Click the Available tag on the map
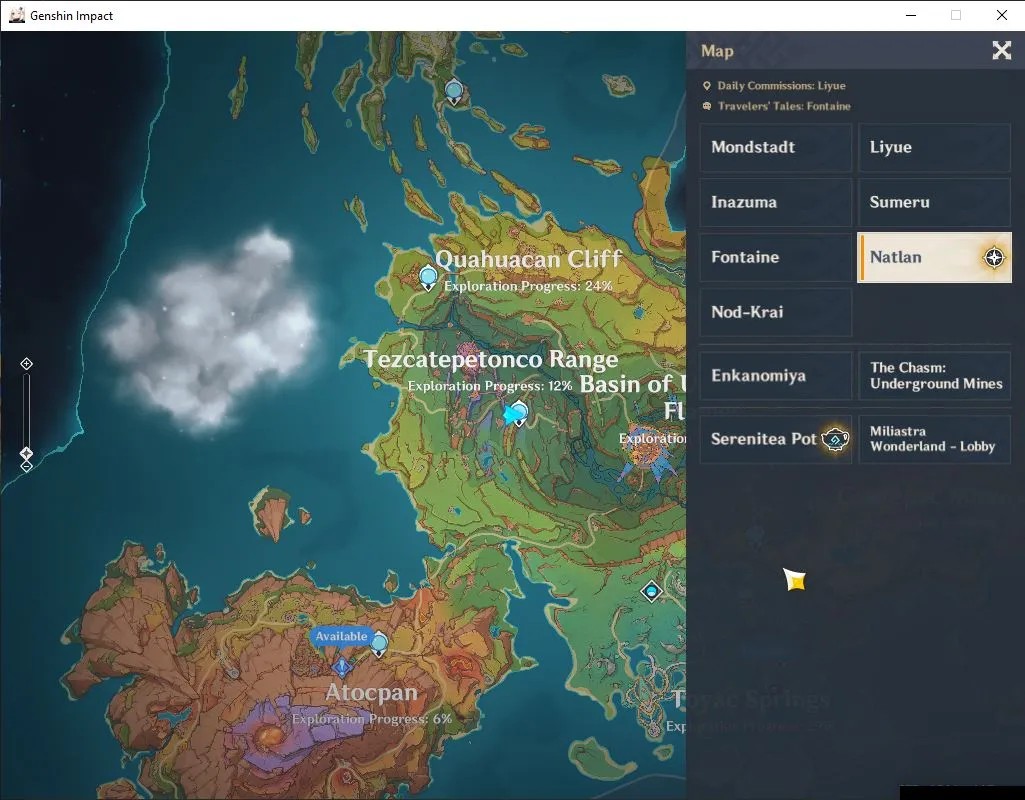The image size is (1025, 800). (x=341, y=636)
